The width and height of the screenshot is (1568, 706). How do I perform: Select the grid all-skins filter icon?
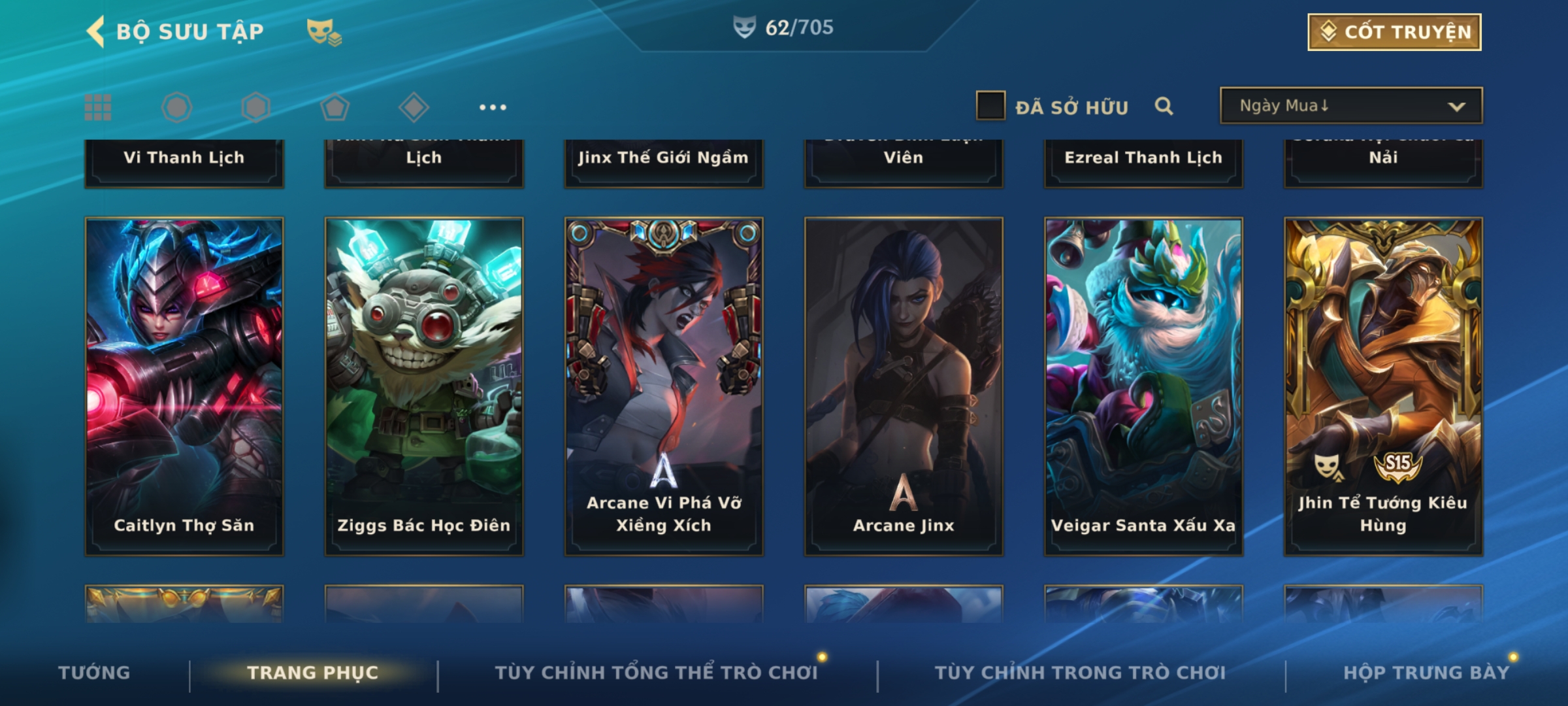click(98, 107)
